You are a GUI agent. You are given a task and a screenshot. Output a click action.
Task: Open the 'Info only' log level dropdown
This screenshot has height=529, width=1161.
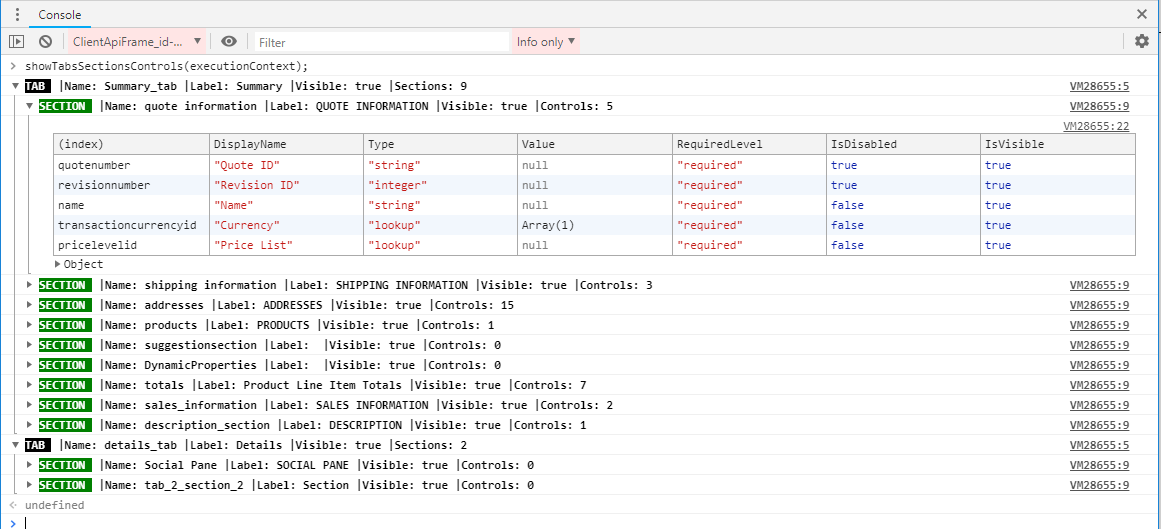coord(545,42)
